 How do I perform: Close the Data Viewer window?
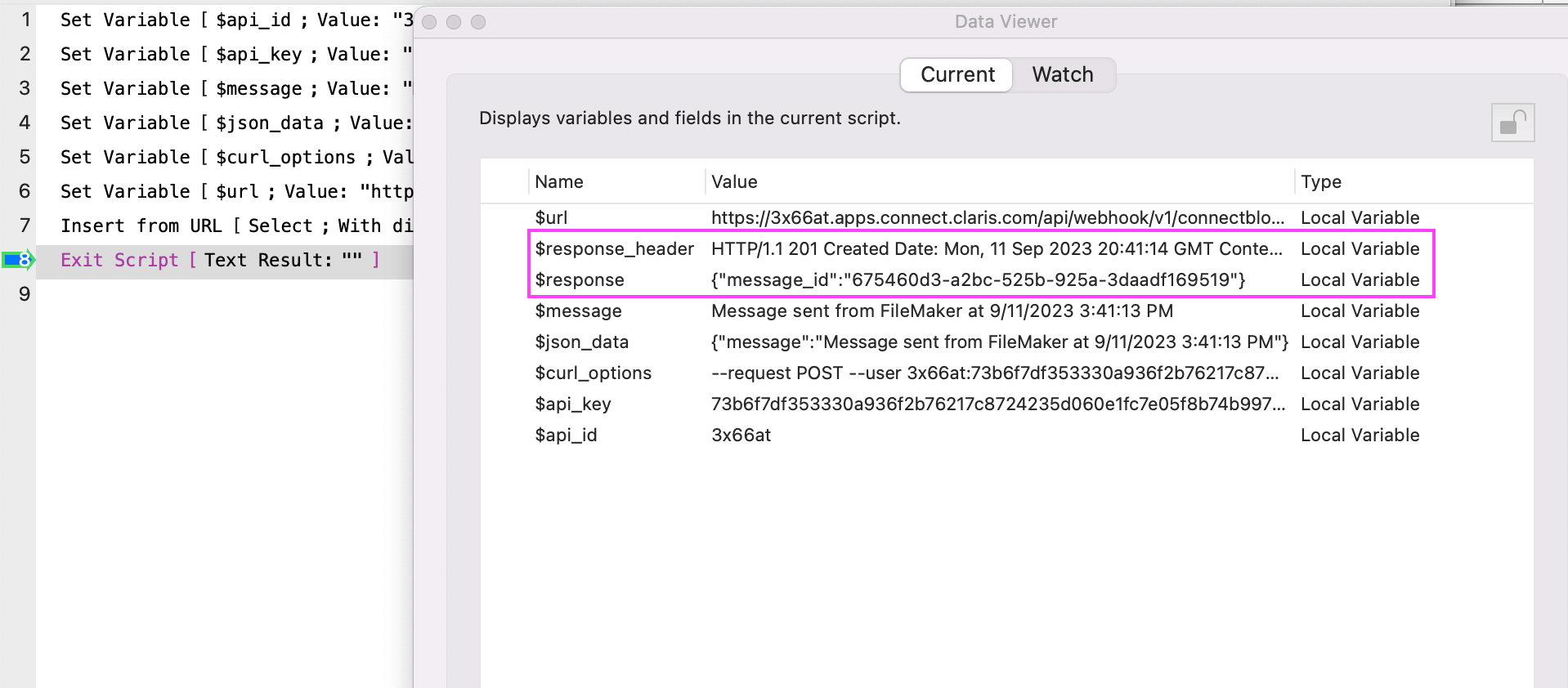click(x=429, y=22)
